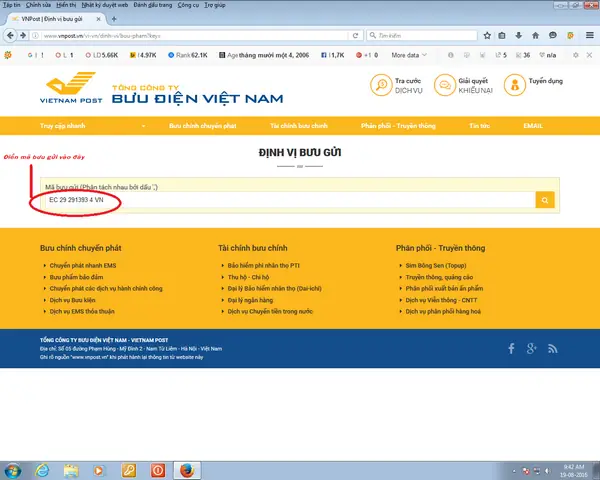Open the Hiển thị menu

(x=66, y=5)
